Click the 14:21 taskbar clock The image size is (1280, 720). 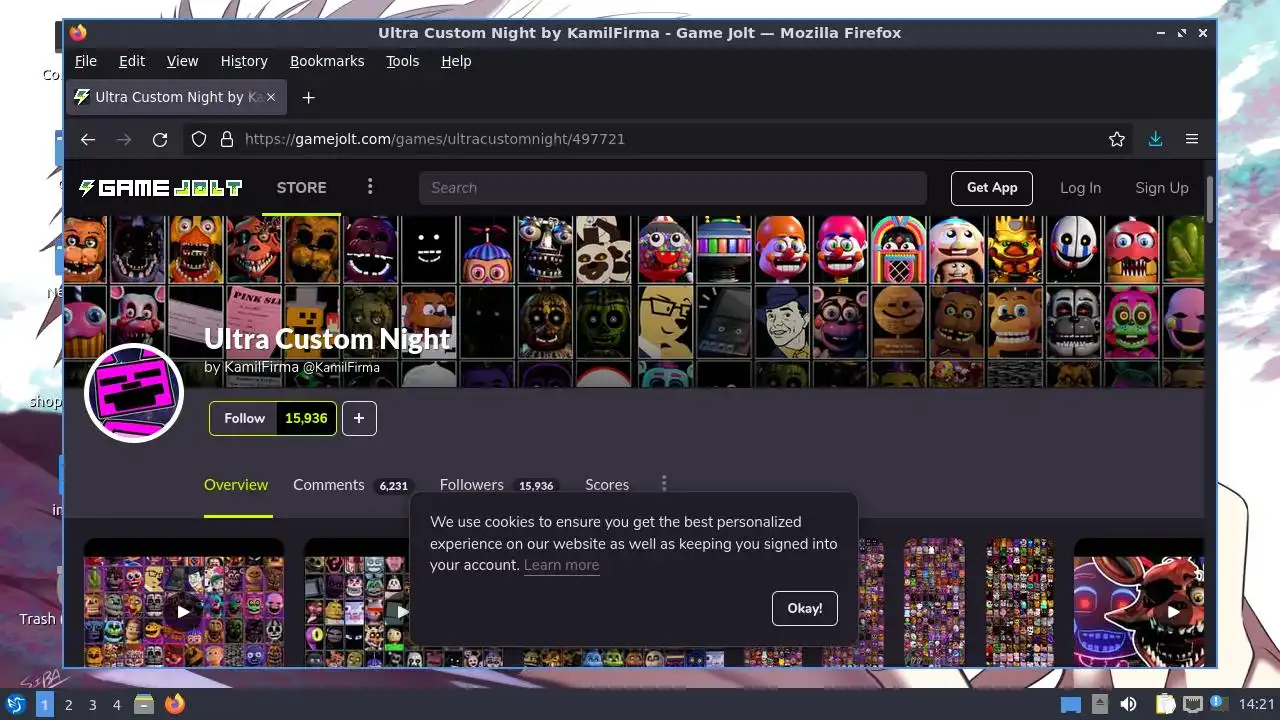click(x=1257, y=705)
